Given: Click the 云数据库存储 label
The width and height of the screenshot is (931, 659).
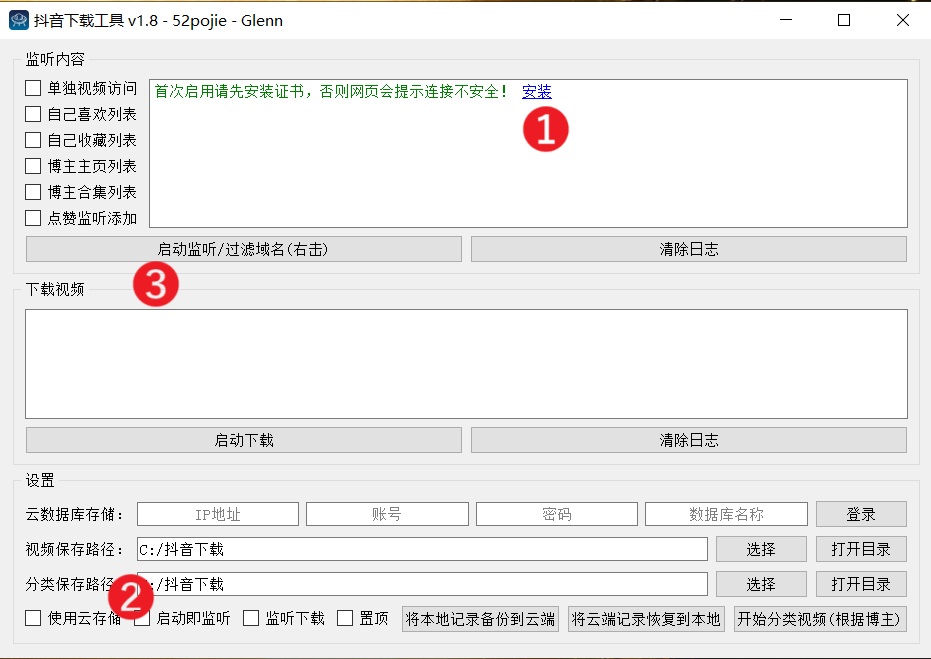Looking at the screenshot, I should point(74,515).
